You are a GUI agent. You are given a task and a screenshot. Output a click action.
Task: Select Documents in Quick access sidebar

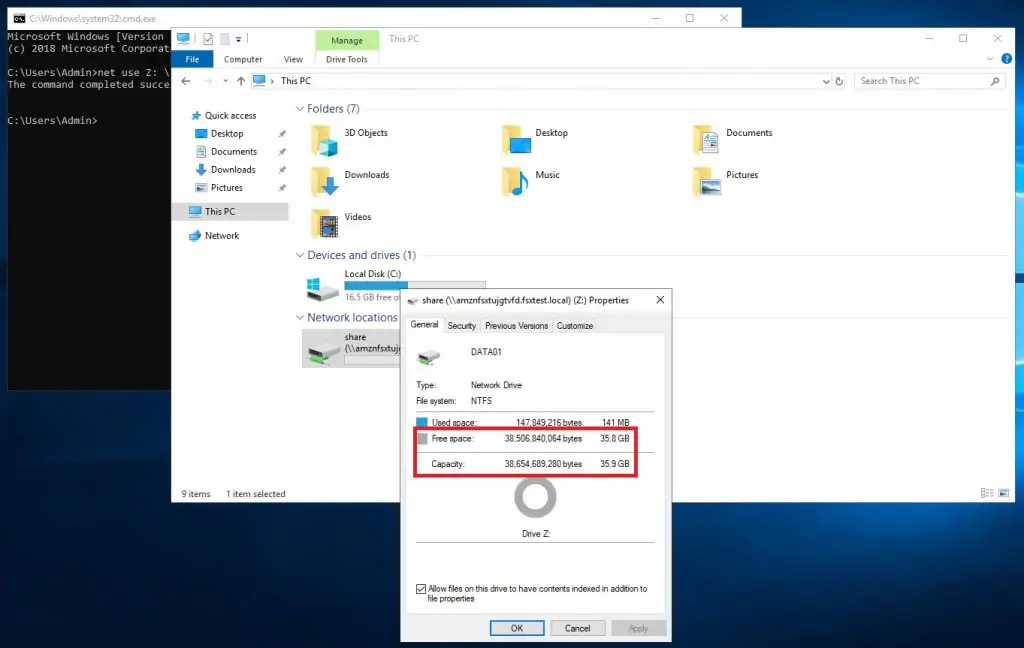[234, 152]
